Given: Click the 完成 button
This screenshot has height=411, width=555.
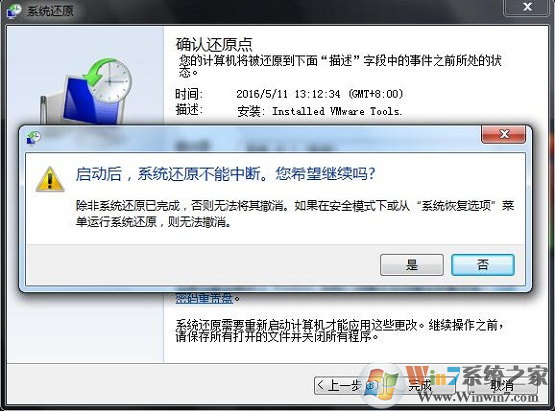Looking at the screenshot, I should [420, 386].
